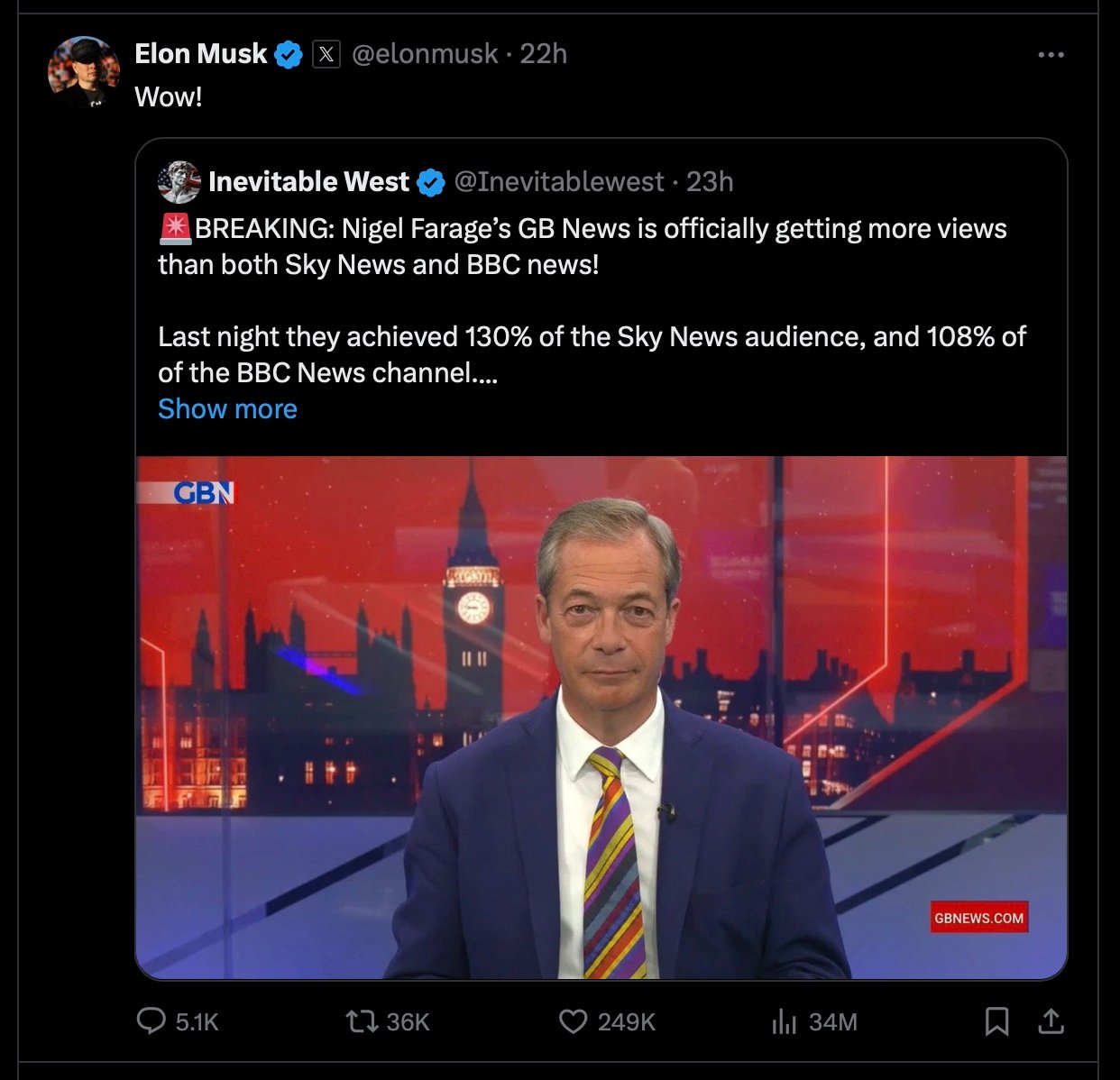Open the three-dot more options menu

(1051, 55)
